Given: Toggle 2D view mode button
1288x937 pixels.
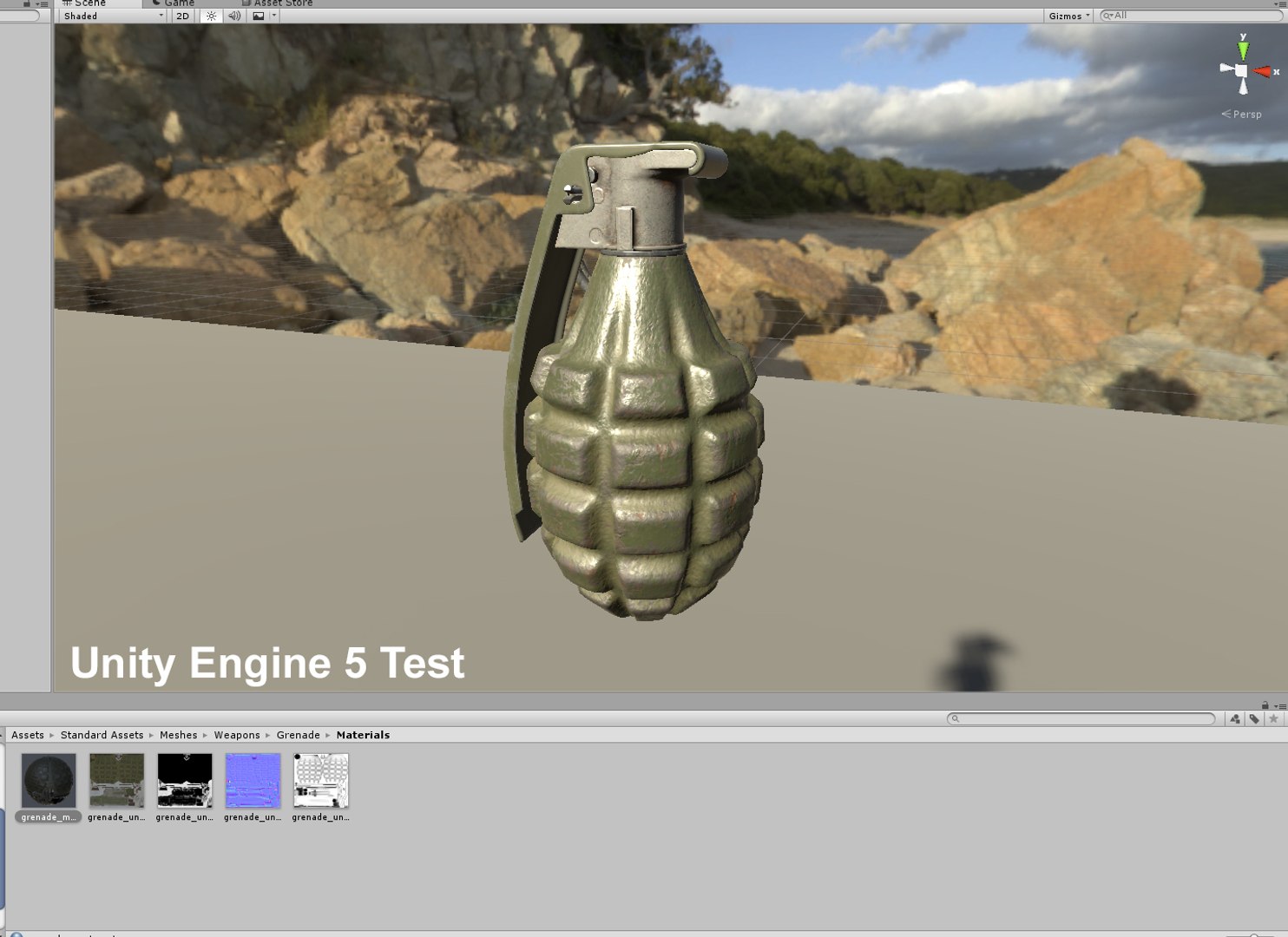Looking at the screenshot, I should 182,16.
